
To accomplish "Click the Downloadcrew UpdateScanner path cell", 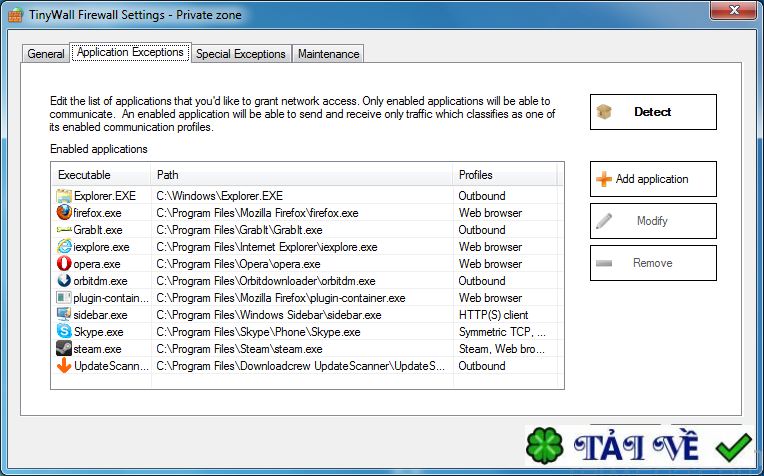I will click(300, 366).
